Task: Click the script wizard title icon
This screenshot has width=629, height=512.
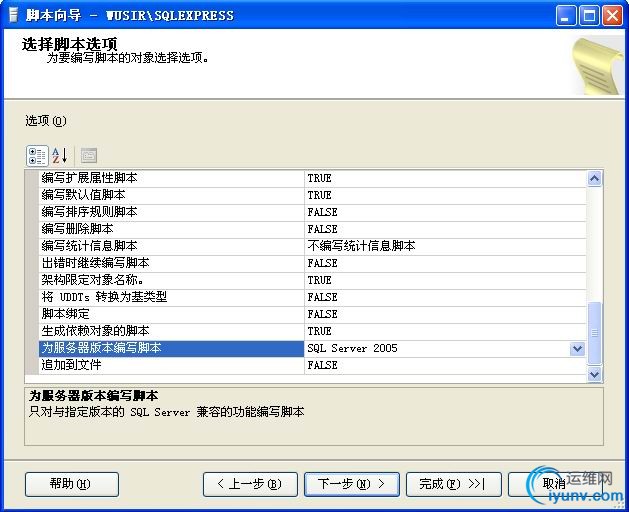Action: click(x=14, y=15)
